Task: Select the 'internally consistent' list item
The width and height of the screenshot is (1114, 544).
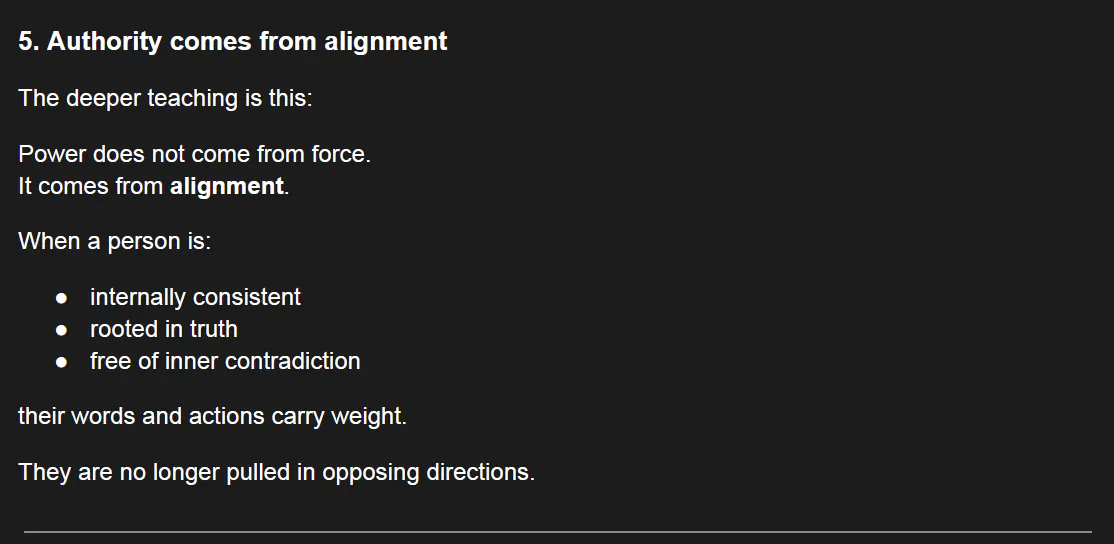Action: tap(195, 297)
